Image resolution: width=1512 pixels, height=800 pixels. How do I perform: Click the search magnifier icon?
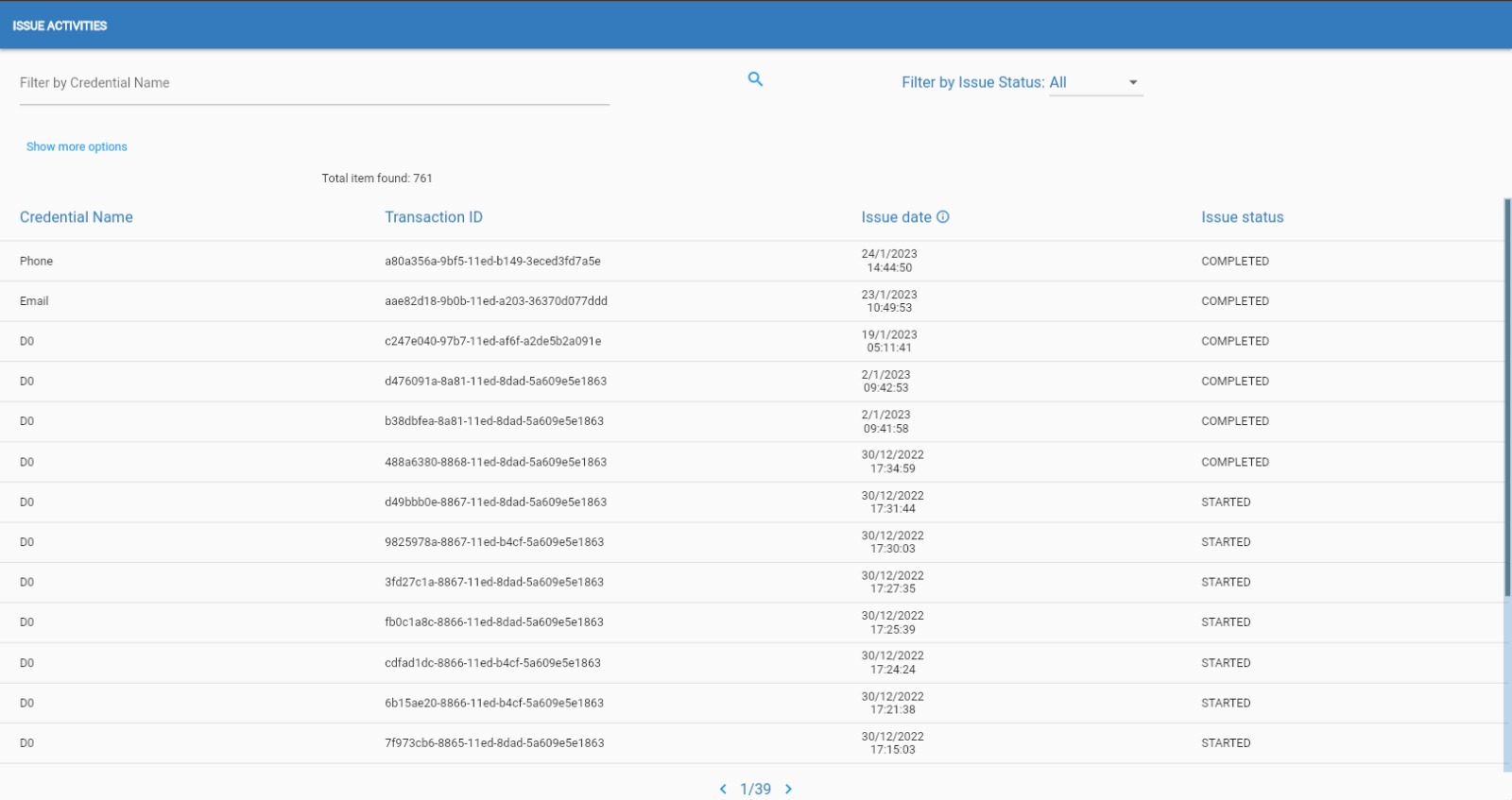pyautogui.click(x=755, y=79)
